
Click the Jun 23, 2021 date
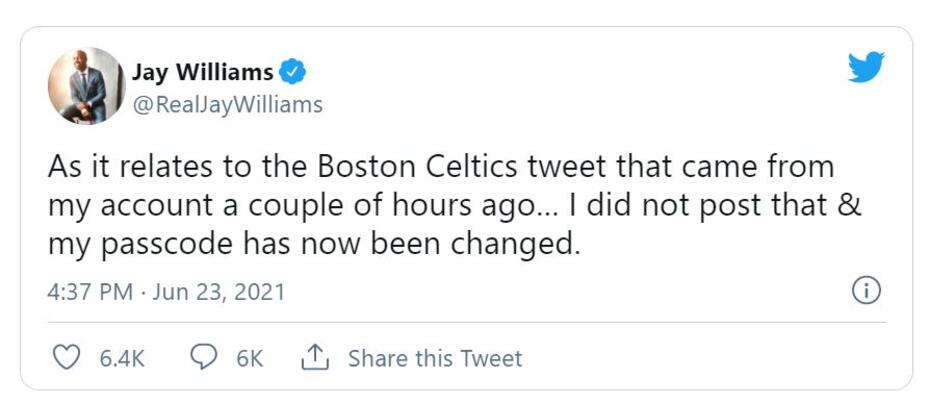[x=224, y=292]
